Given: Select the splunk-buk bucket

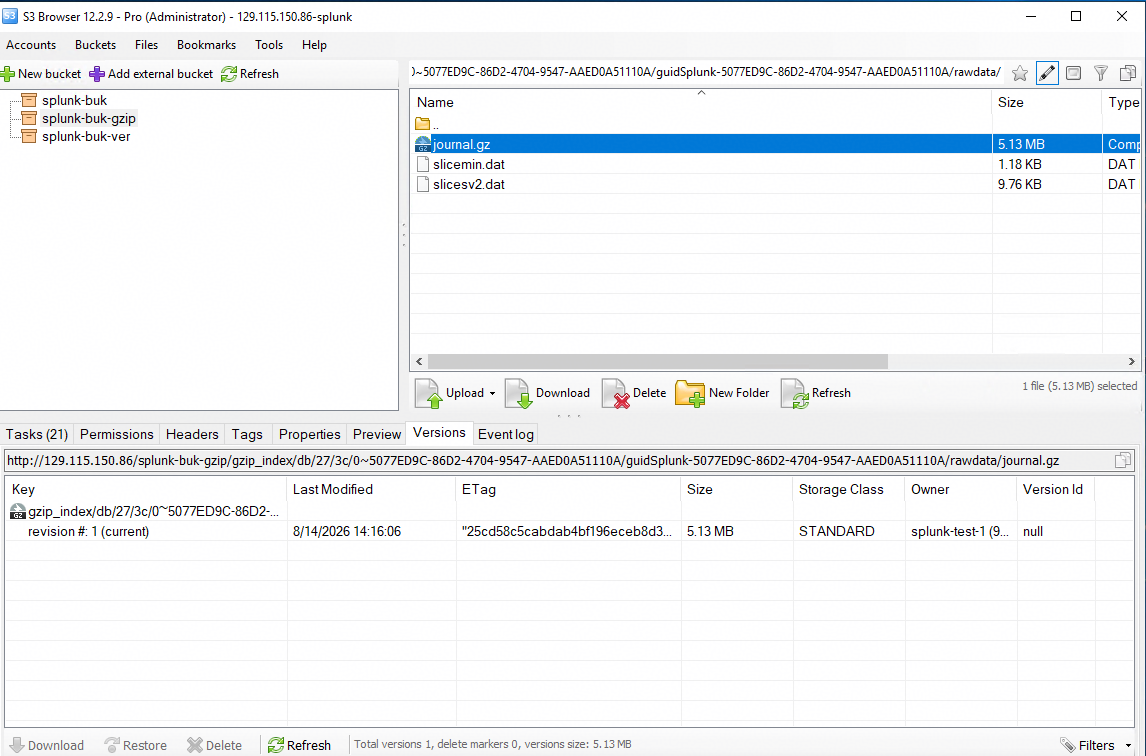Looking at the screenshot, I should tap(74, 100).
